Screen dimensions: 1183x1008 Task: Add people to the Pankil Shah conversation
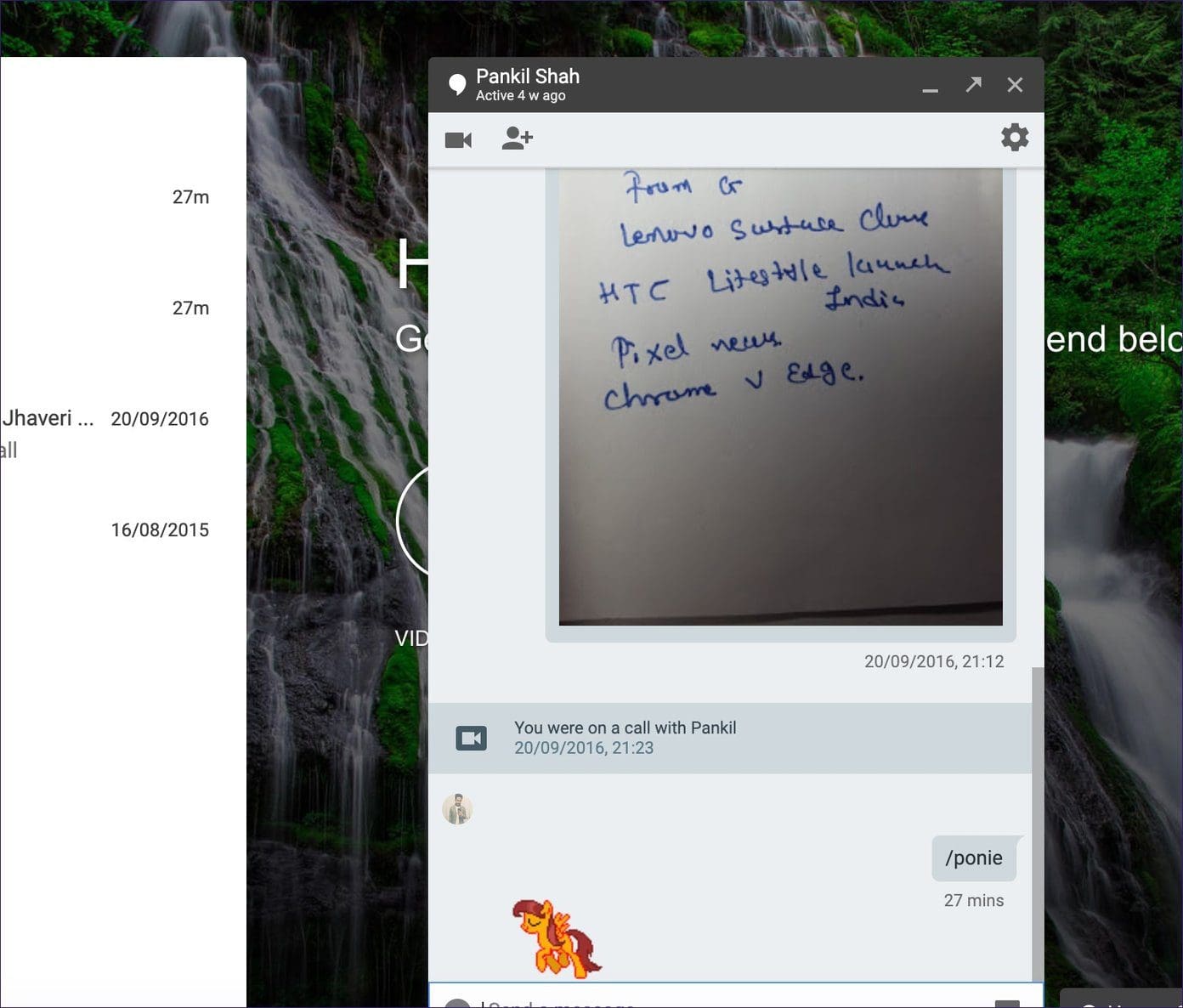[518, 138]
